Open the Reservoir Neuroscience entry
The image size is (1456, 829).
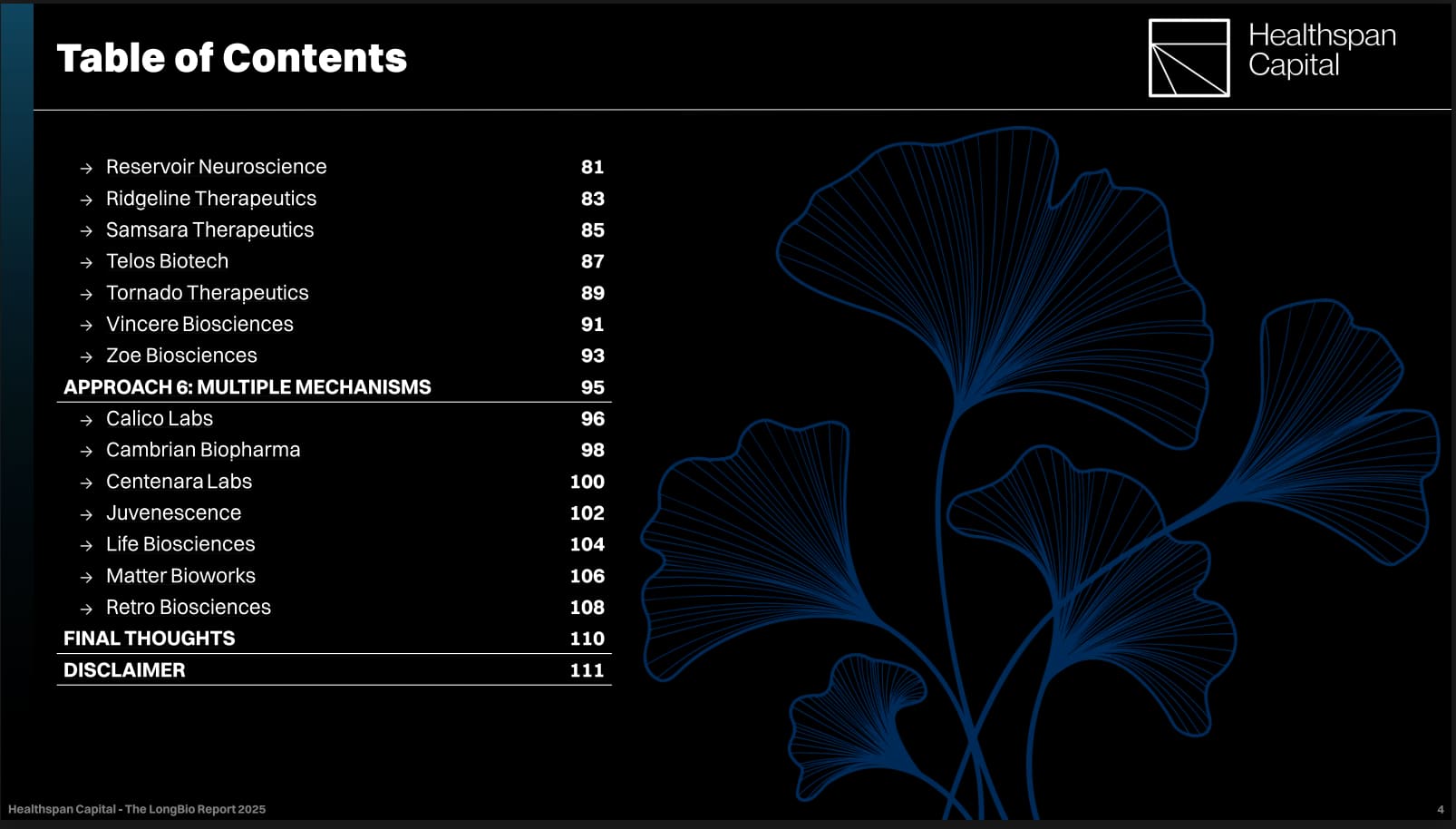216,167
